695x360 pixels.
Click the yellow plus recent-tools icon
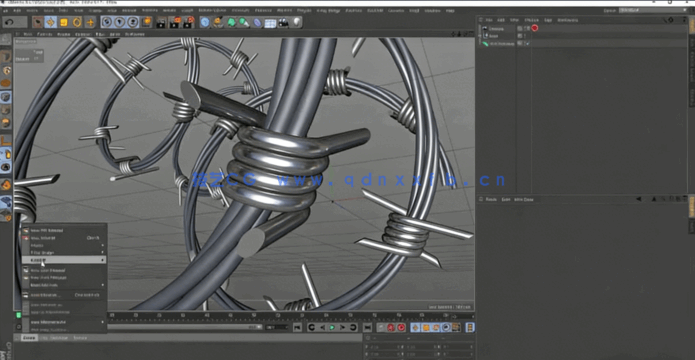coord(90,22)
